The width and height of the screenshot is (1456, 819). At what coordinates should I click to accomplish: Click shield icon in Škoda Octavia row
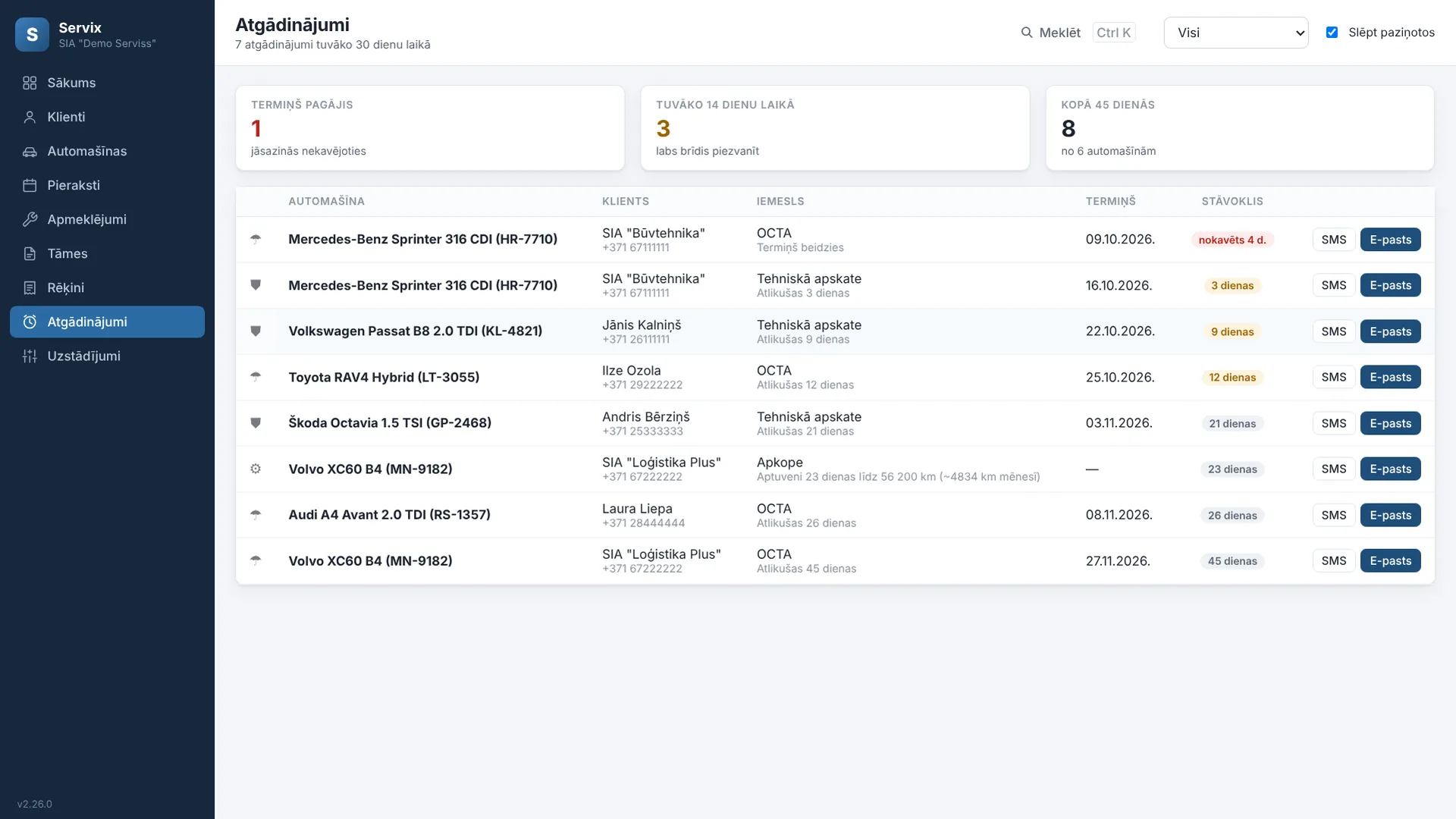[256, 422]
